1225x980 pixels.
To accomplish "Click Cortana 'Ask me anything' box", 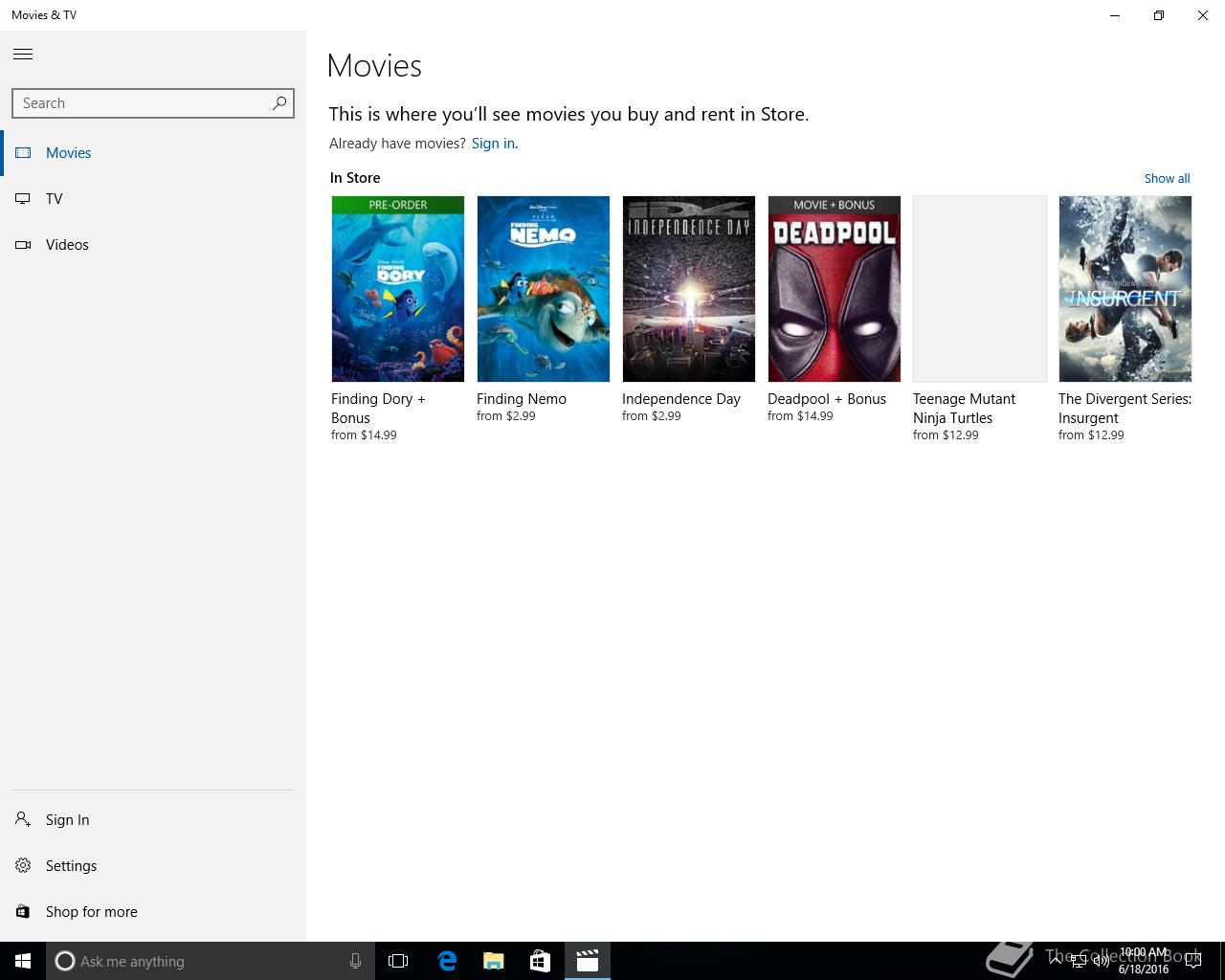I will pos(209,961).
